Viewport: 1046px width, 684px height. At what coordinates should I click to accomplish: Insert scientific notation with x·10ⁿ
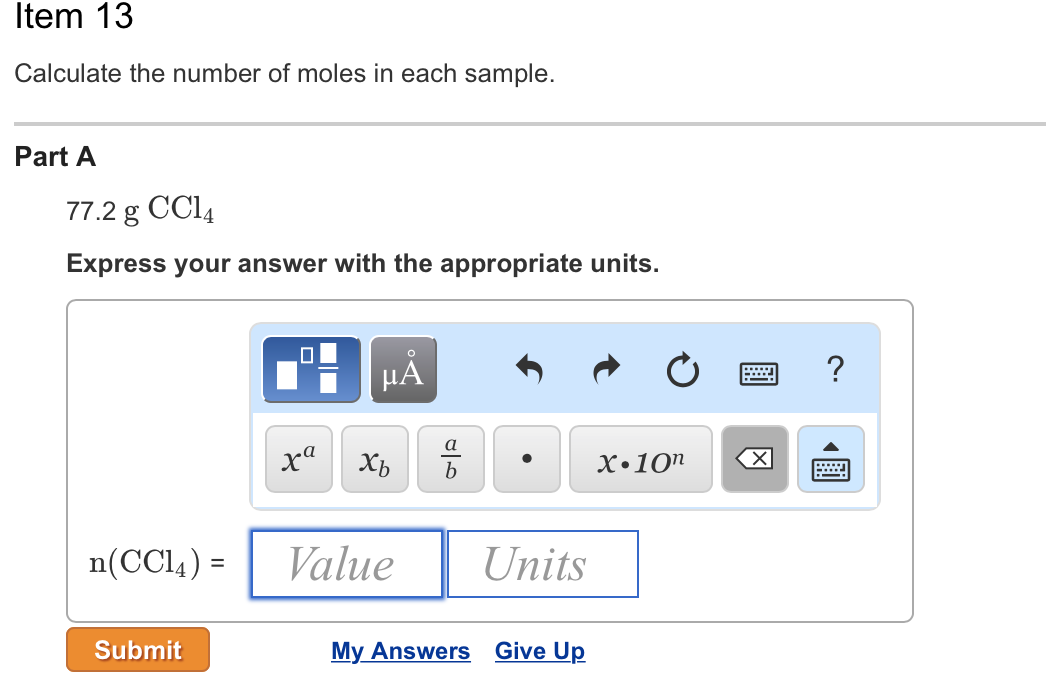[x=641, y=459]
